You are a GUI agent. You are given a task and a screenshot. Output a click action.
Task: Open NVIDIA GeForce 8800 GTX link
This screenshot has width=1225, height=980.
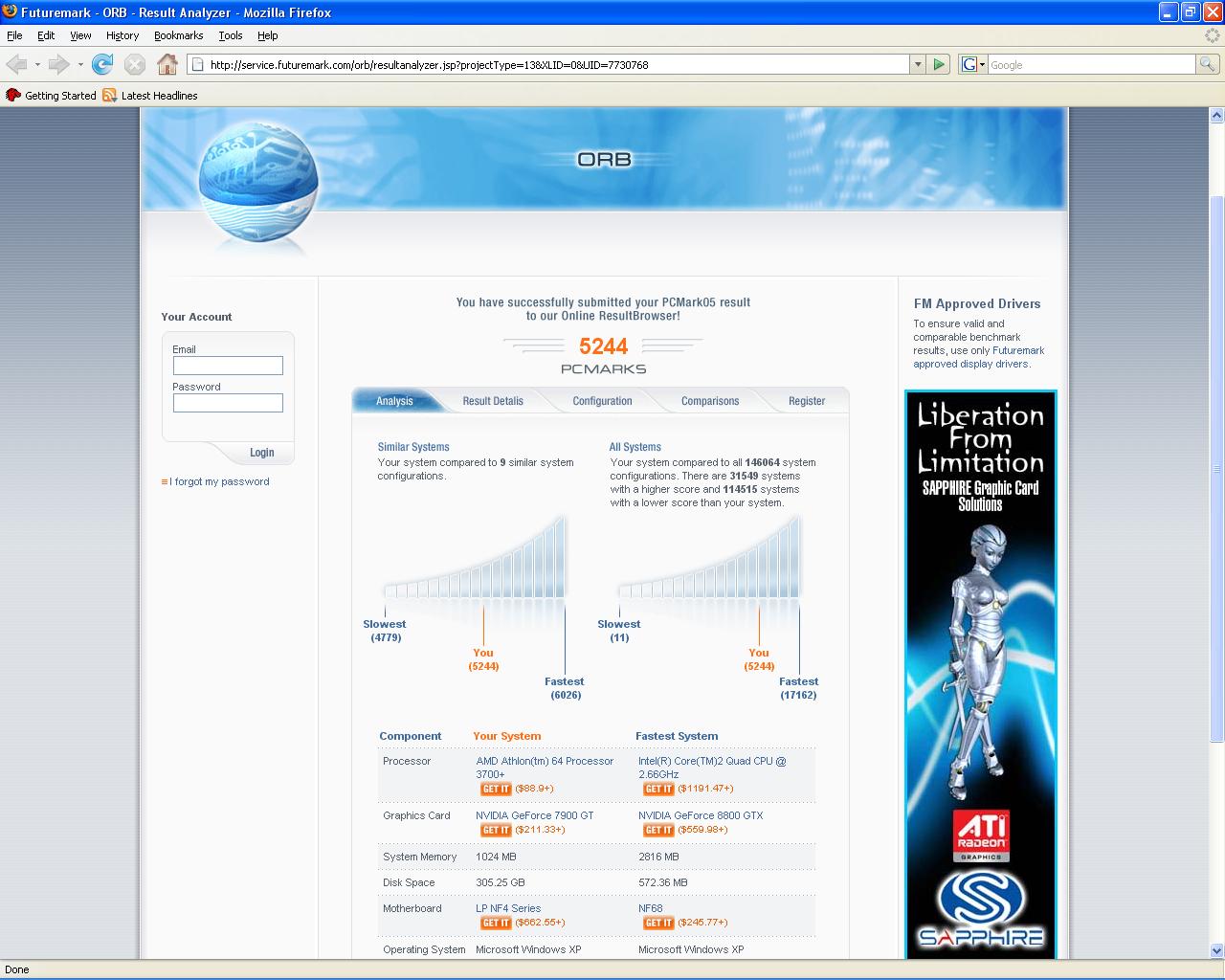coord(701,815)
